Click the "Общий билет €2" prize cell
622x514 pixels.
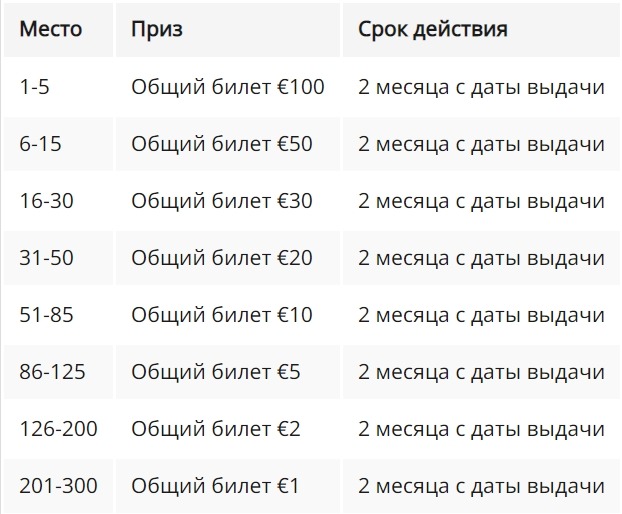point(216,430)
